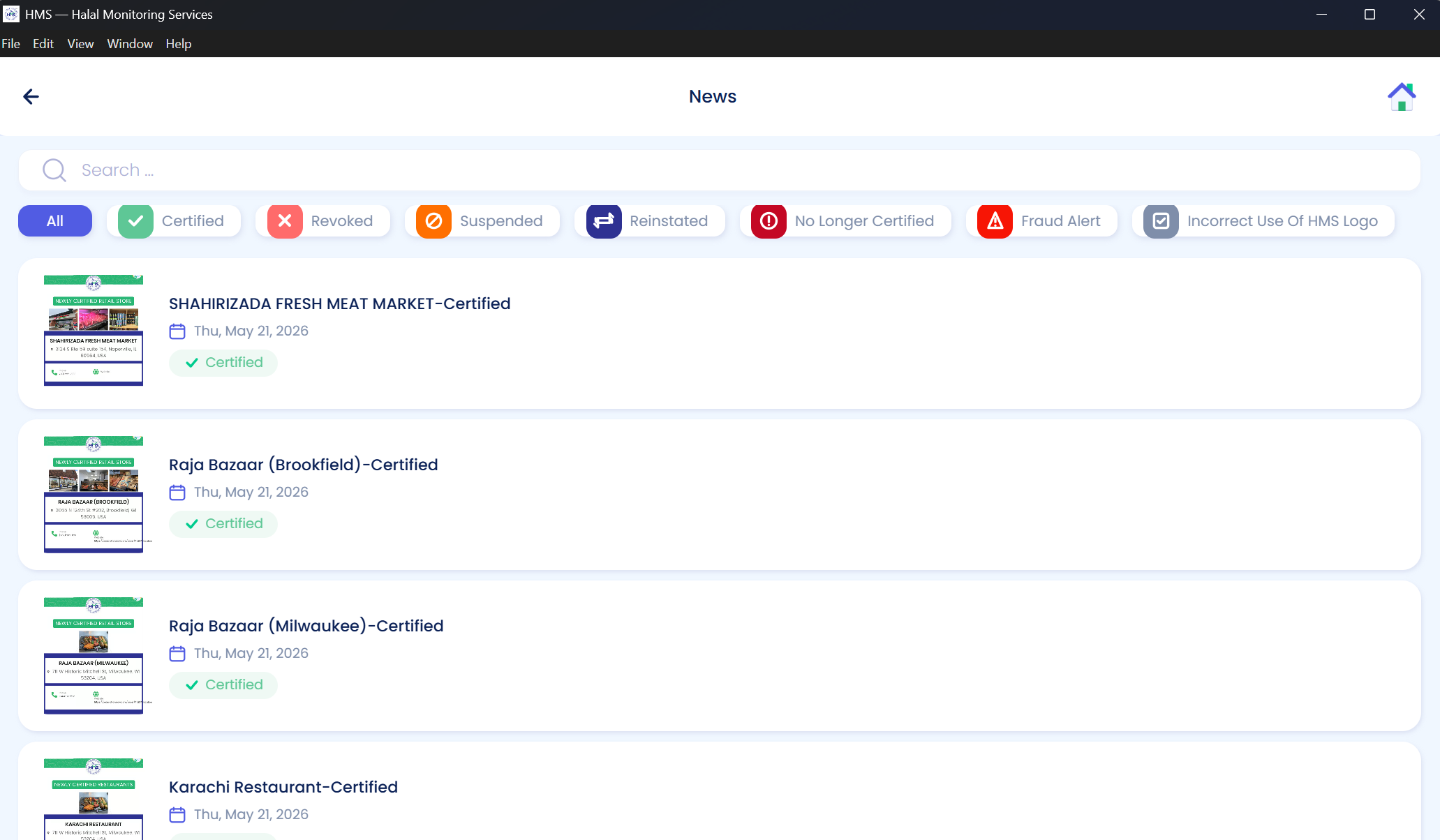Click the green Certified checkmark filter icon

click(x=135, y=221)
